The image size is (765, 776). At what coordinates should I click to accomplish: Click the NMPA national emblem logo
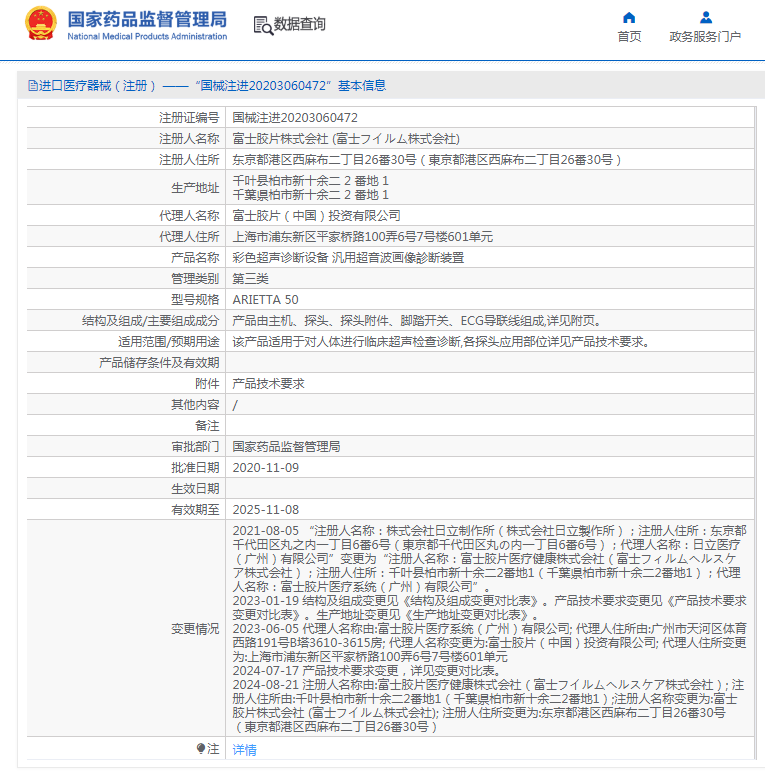pos(41,24)
